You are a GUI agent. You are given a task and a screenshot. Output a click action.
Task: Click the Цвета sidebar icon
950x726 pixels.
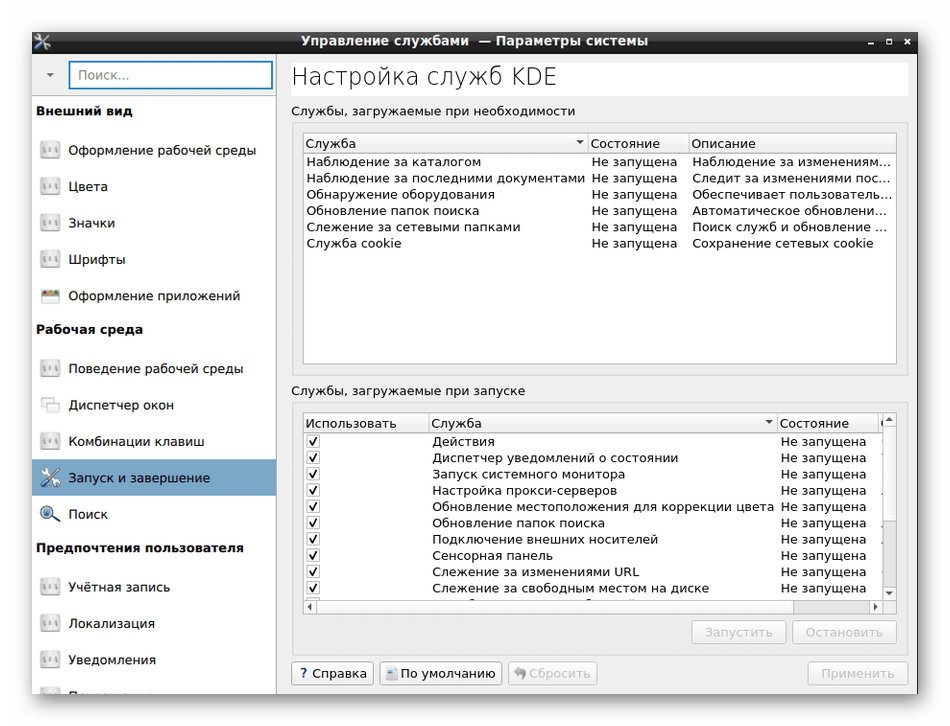pos(50,186)
